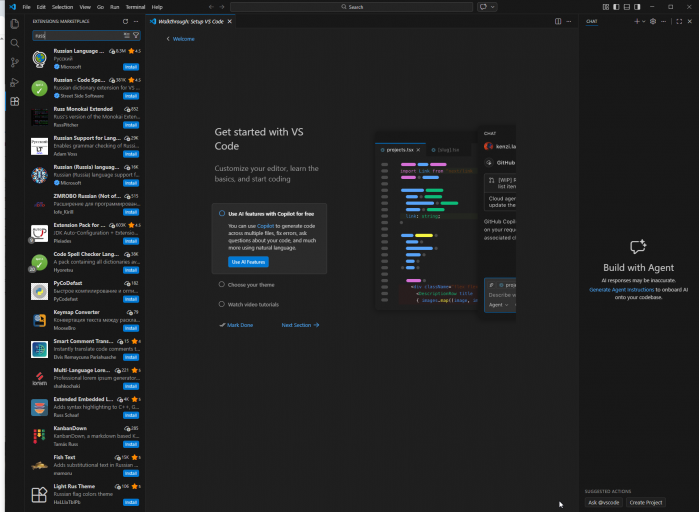Open the File menu
This screenshot has width=699, height=512.
click(26, 7)
